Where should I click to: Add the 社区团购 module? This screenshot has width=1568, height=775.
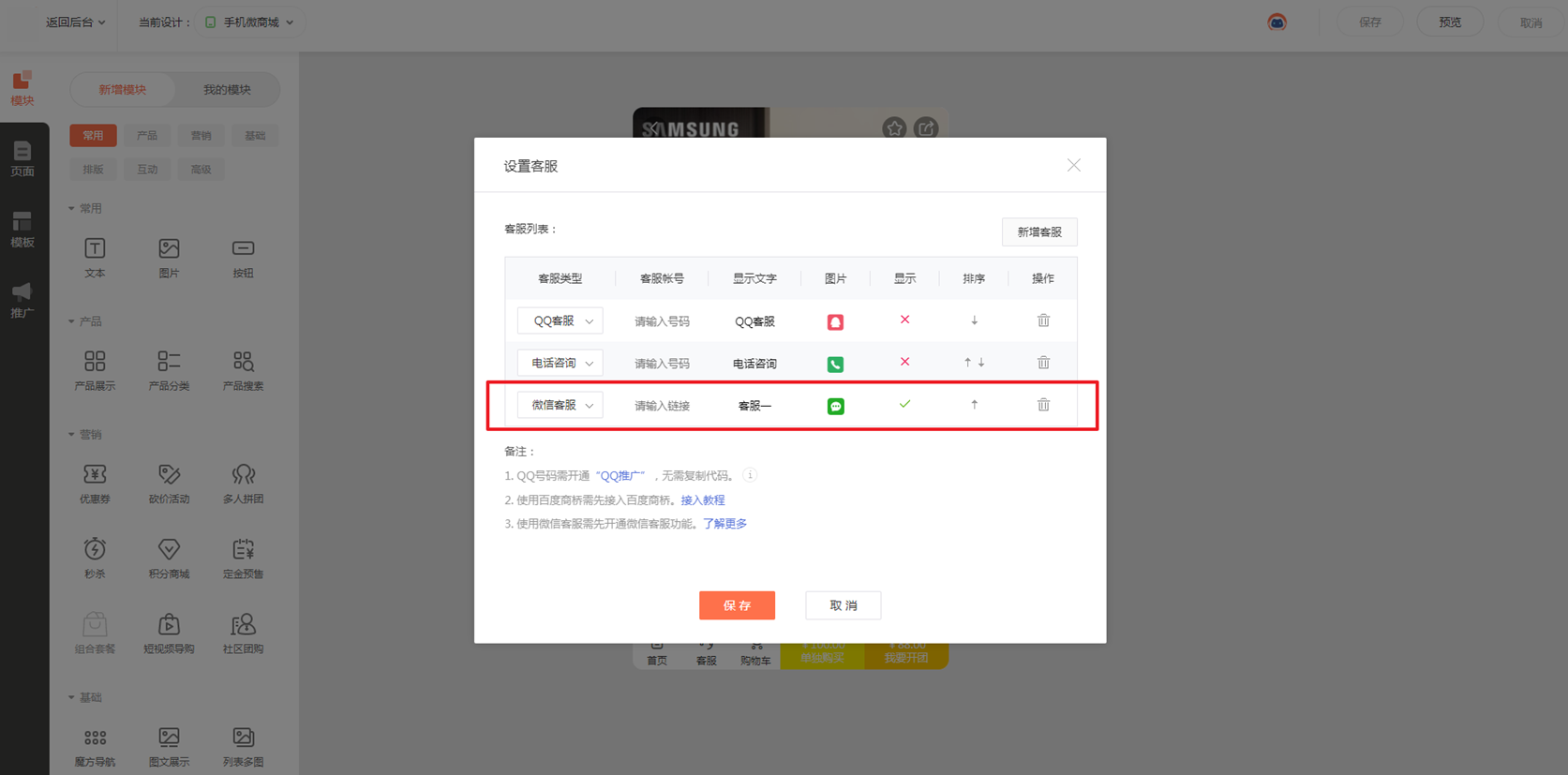coord(243,633)
